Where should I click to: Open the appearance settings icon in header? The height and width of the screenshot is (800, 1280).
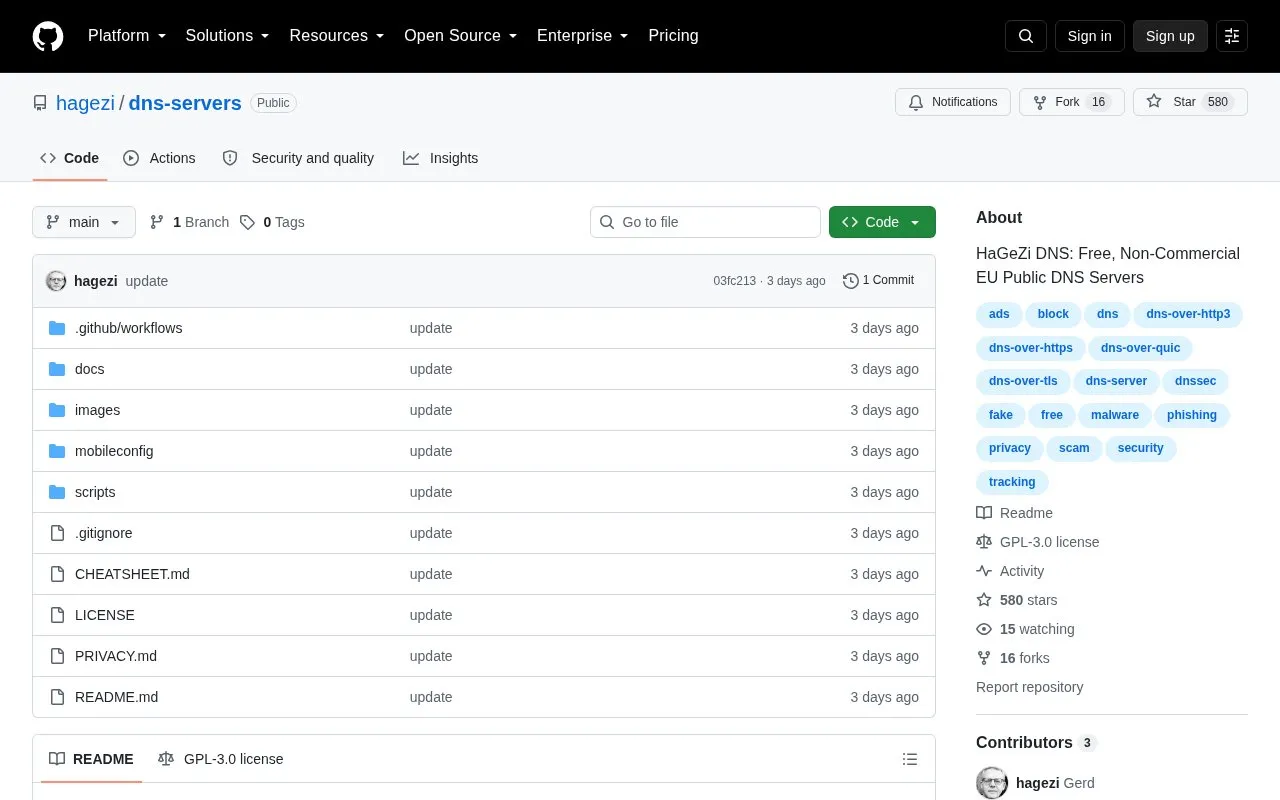tap(1232, 36)
